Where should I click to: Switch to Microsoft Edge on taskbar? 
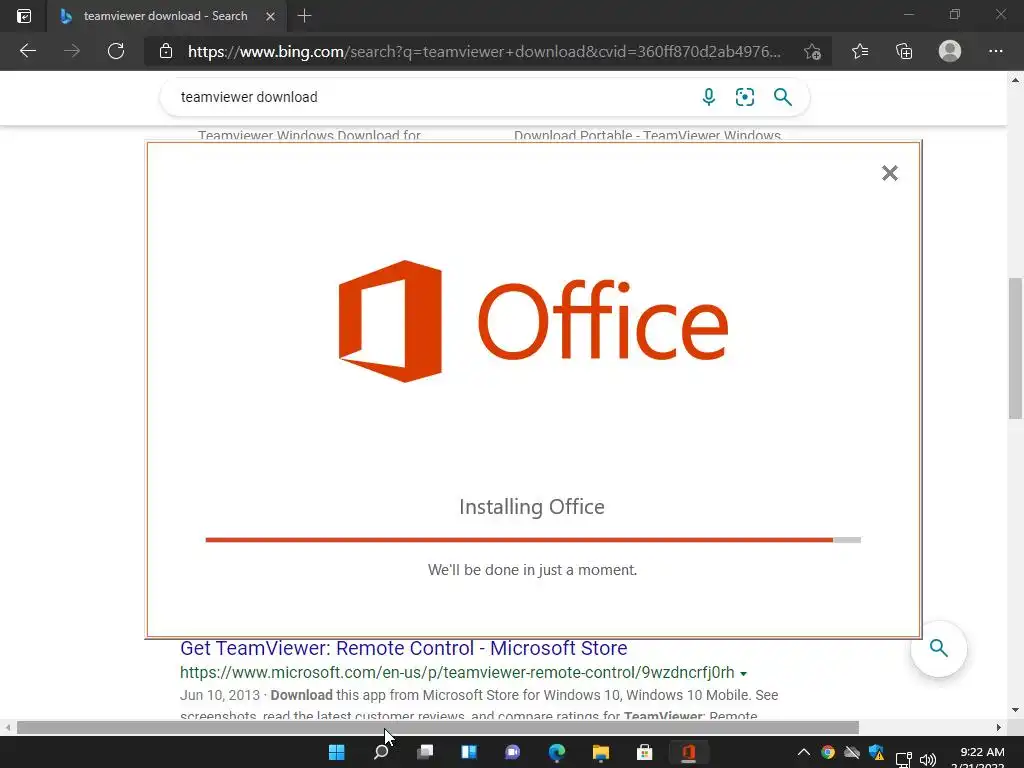click(x=557, y=752)
